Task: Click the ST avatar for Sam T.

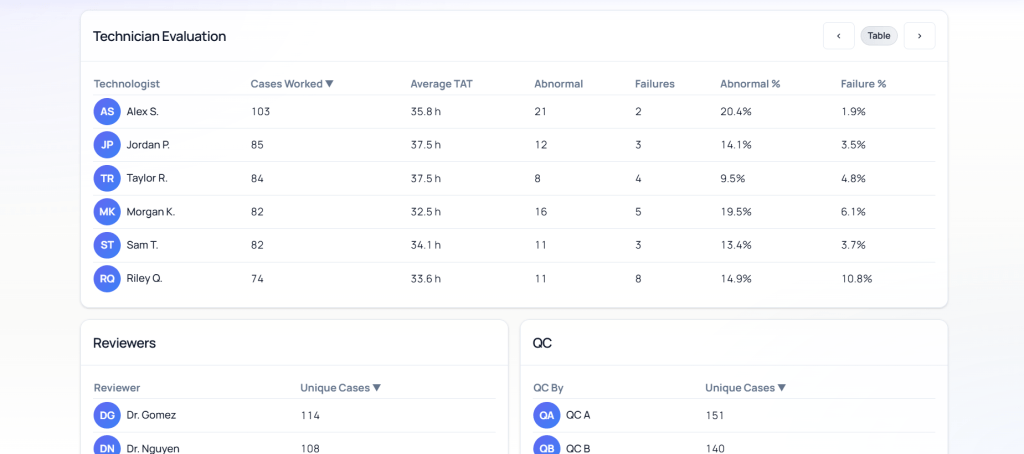Action: (107, 245)
